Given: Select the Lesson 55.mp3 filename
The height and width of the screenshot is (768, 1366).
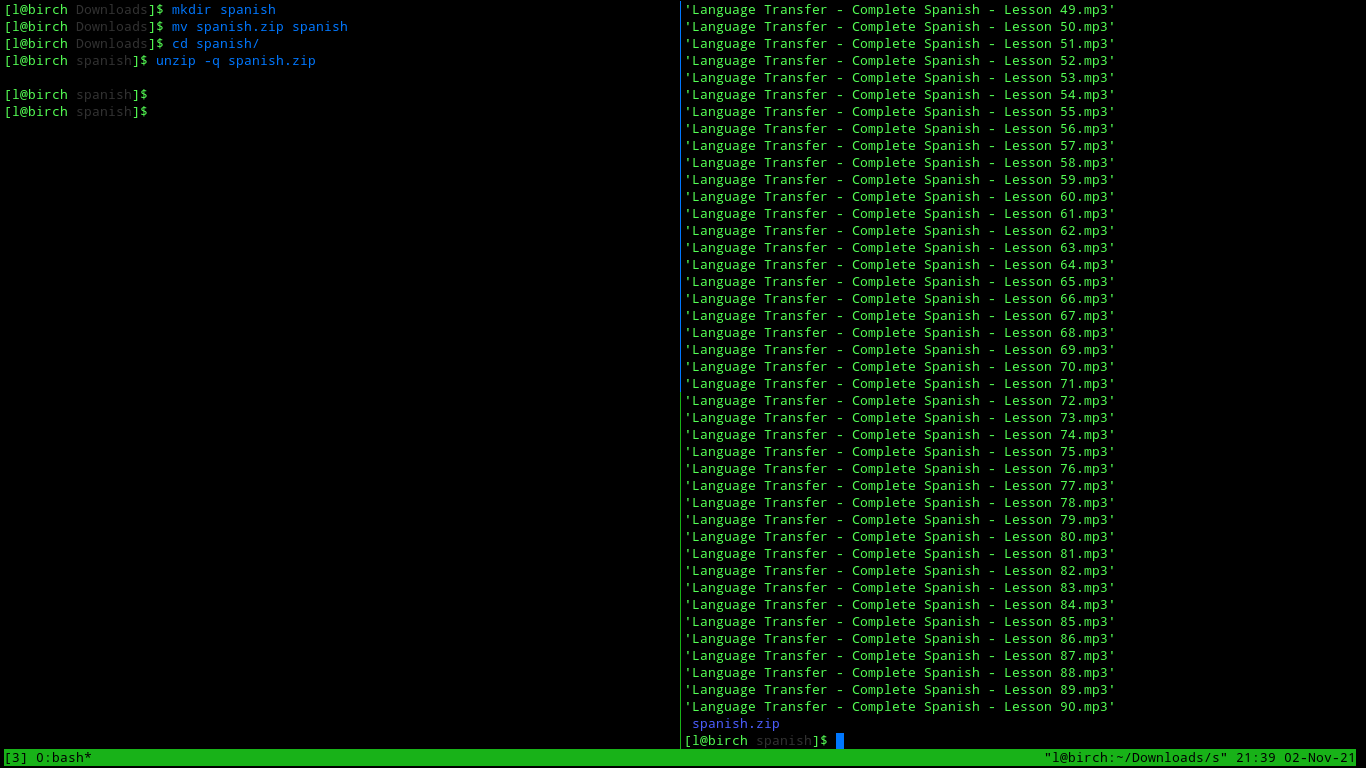Looking at the screenshot, I should [900, 112].
